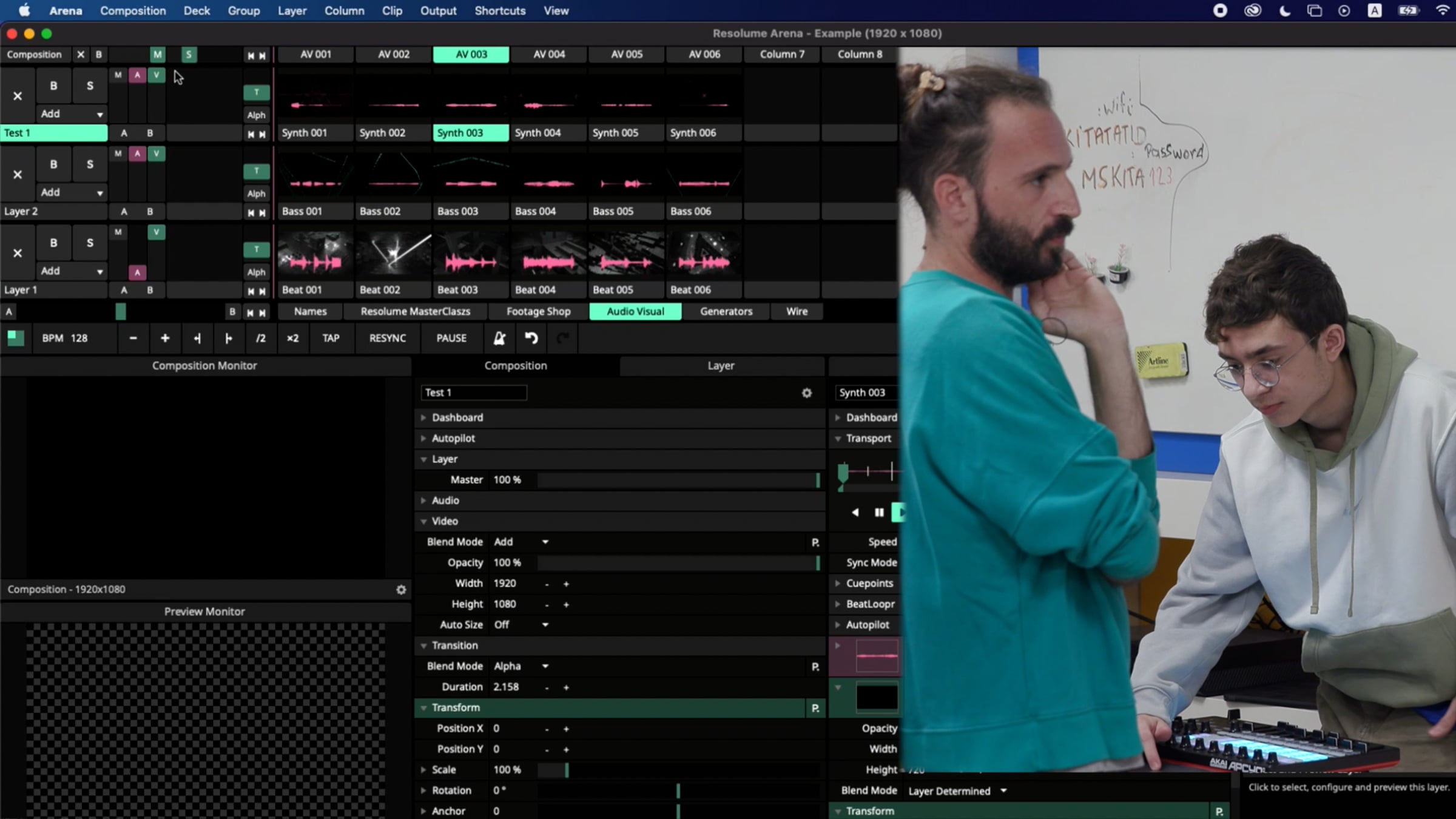
Task: Open the Deck menu
Action: (197, 10)
